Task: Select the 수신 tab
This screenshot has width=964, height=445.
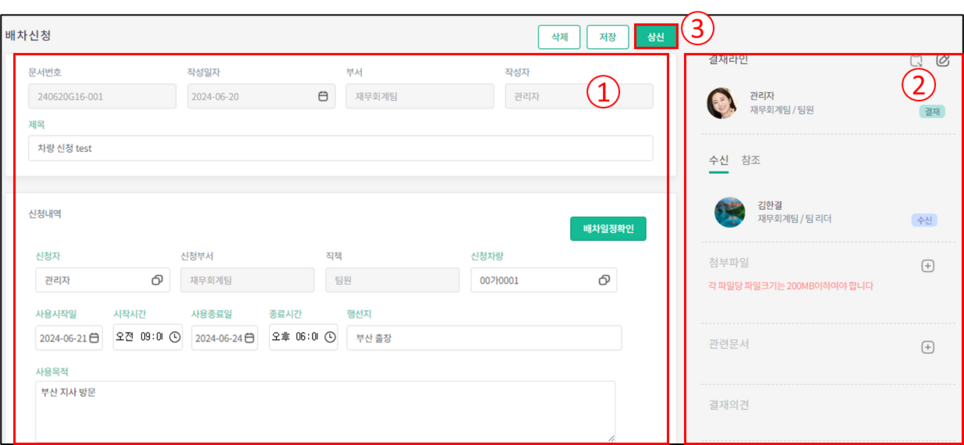Action: pyautogui.click(x=718, y=160)
